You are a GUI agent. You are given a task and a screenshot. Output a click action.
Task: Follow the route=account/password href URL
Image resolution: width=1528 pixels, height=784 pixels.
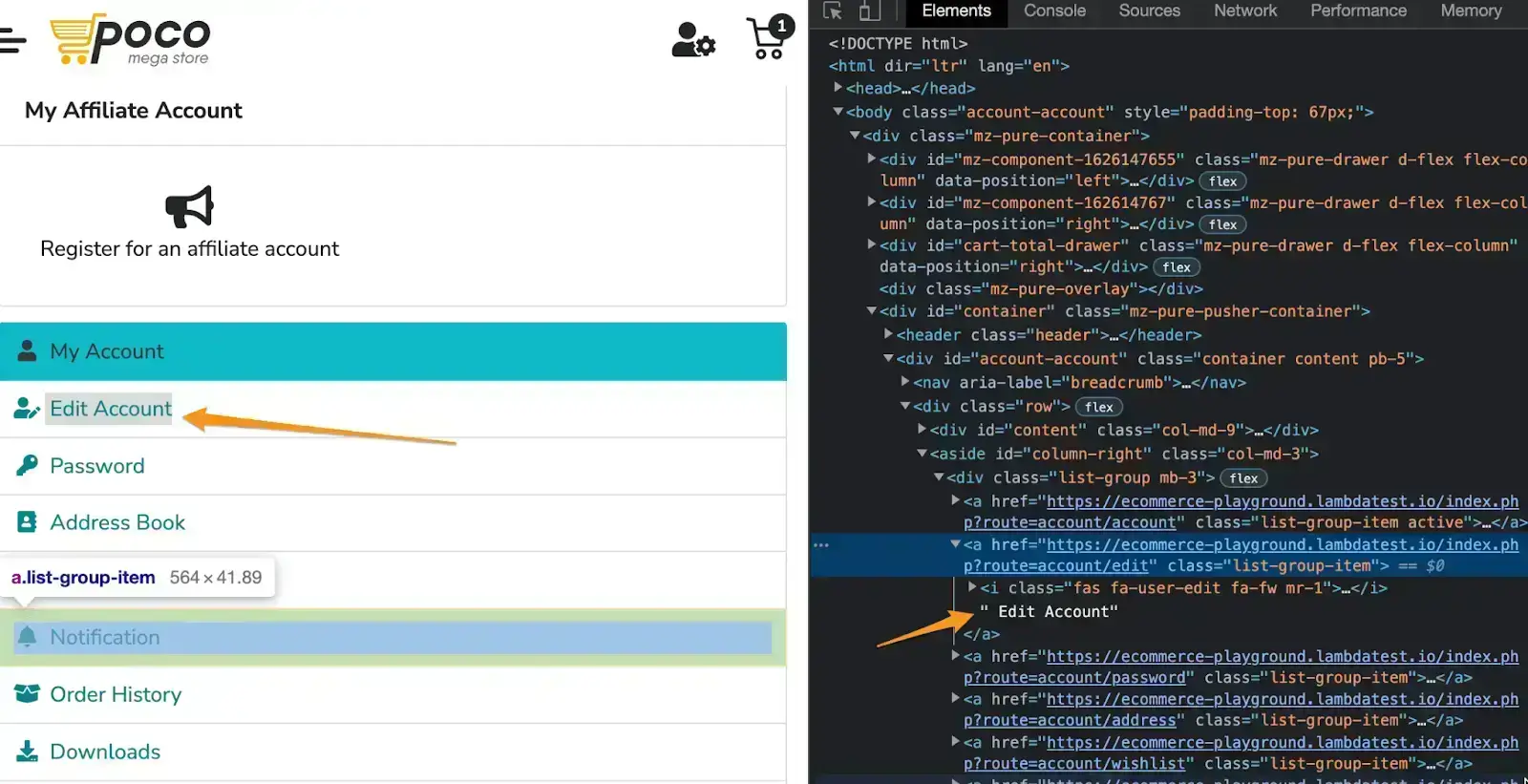pyautogui.click(x=1241, y=667)
